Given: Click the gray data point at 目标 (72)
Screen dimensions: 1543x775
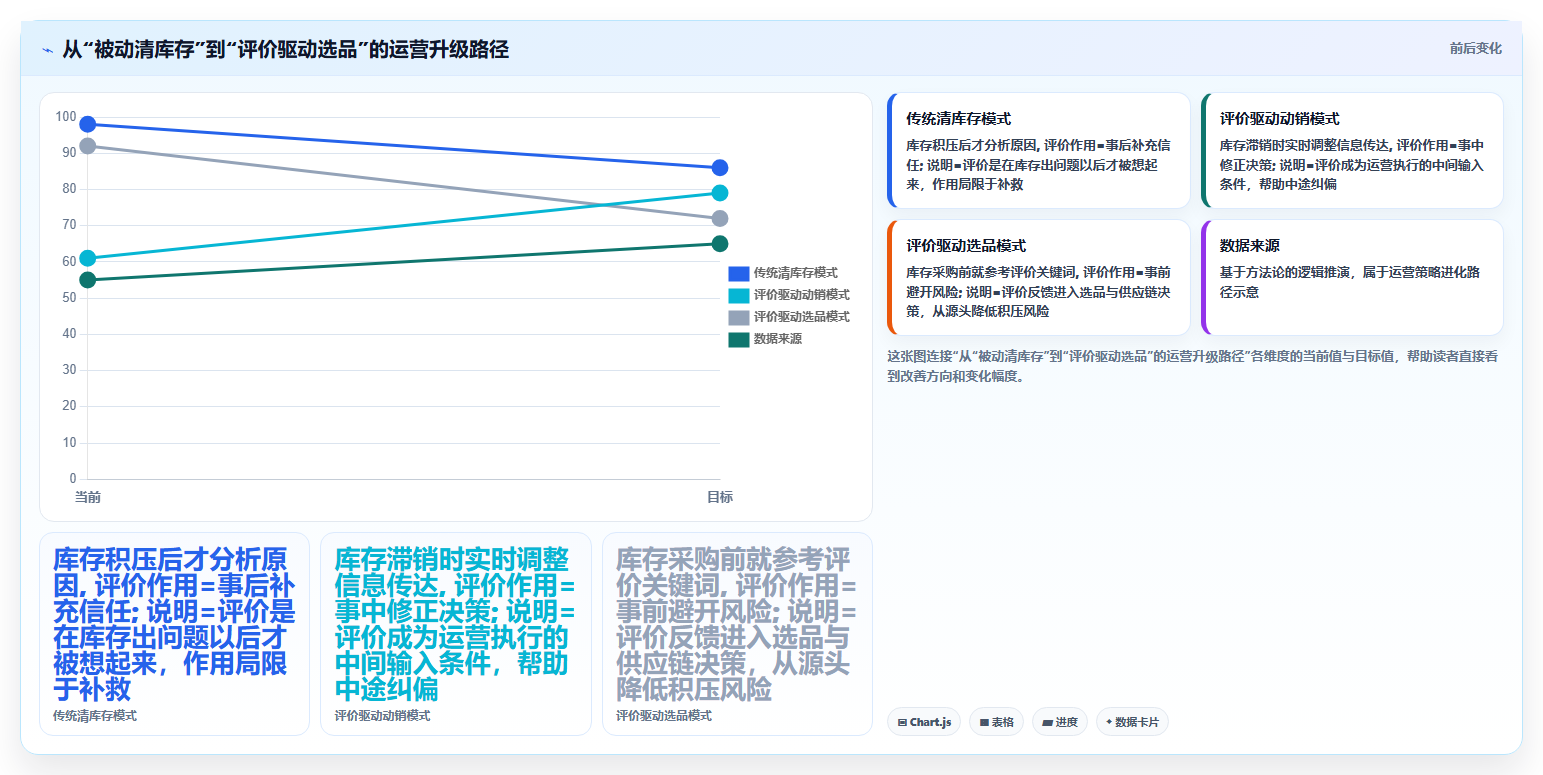Looking at the screenshot, I should (x=720, y=218).
